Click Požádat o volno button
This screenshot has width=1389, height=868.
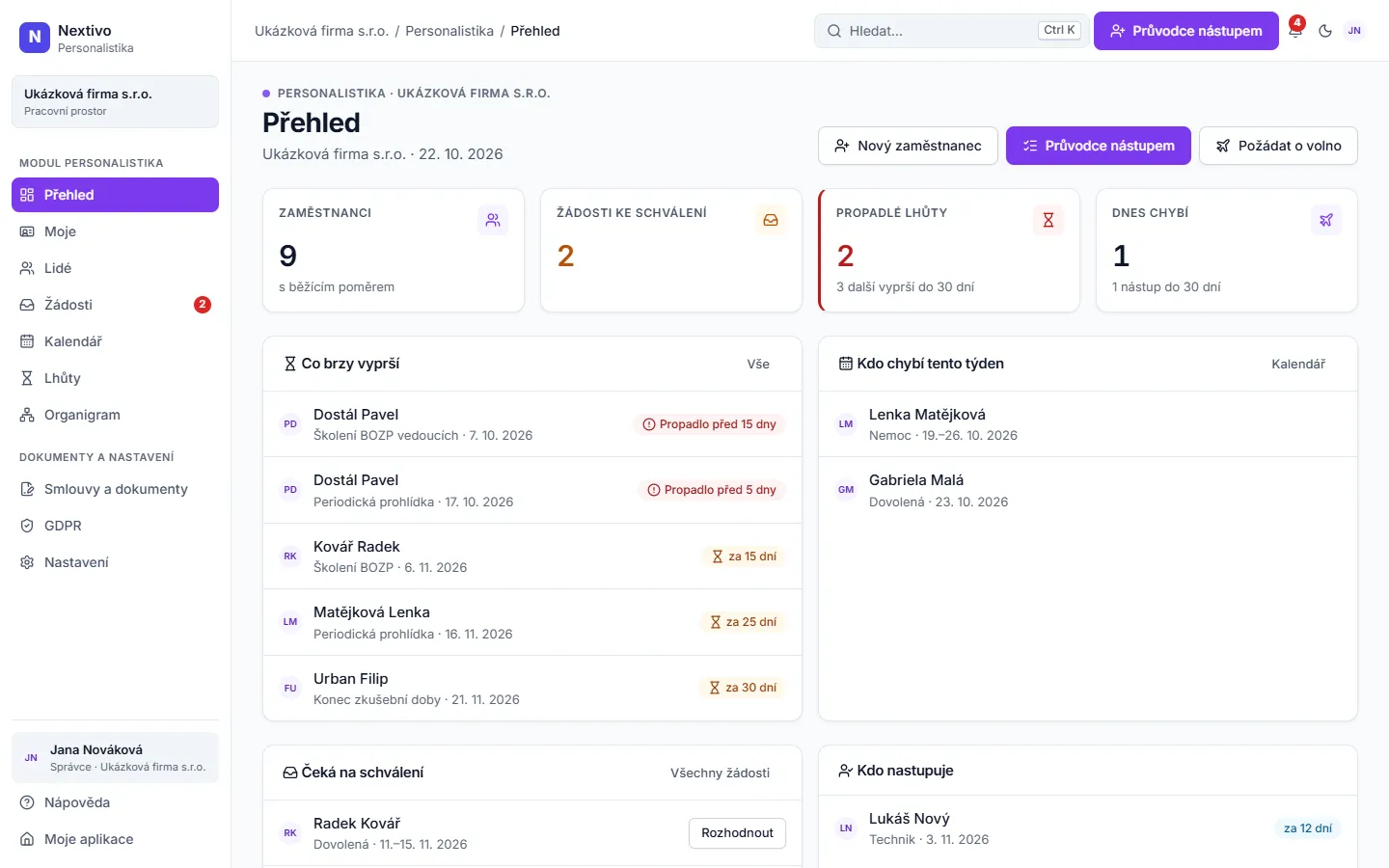1278,146
